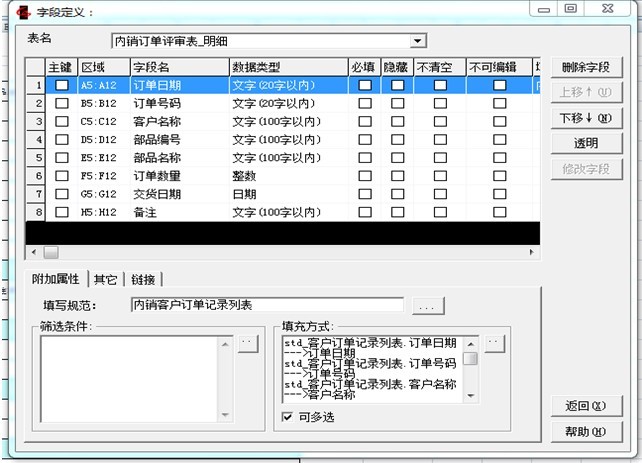Switch to the 其它 tab
Screen dimensions: 642x463
[105, 279]
